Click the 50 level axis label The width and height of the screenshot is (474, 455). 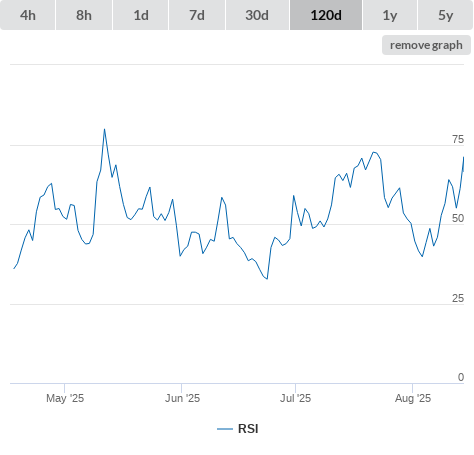(x=458, y=218)
